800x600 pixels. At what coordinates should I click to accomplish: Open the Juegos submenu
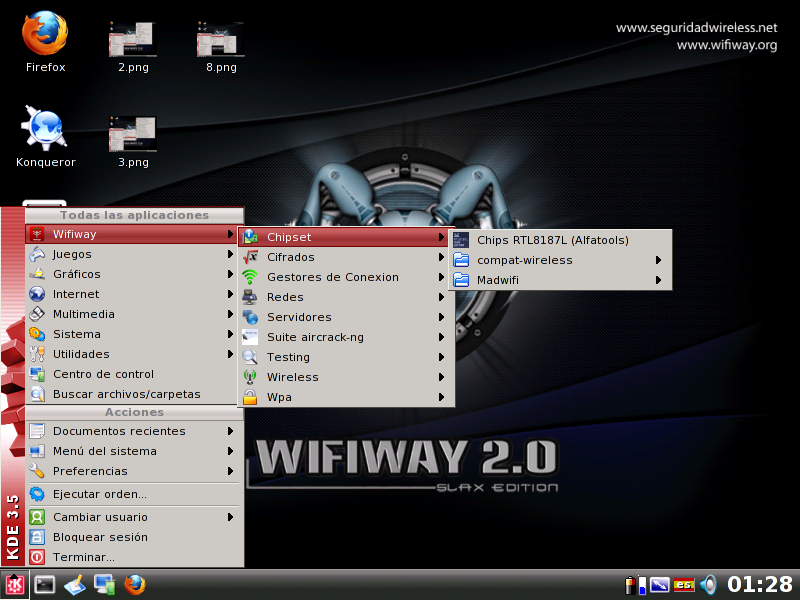click(132, 254)
